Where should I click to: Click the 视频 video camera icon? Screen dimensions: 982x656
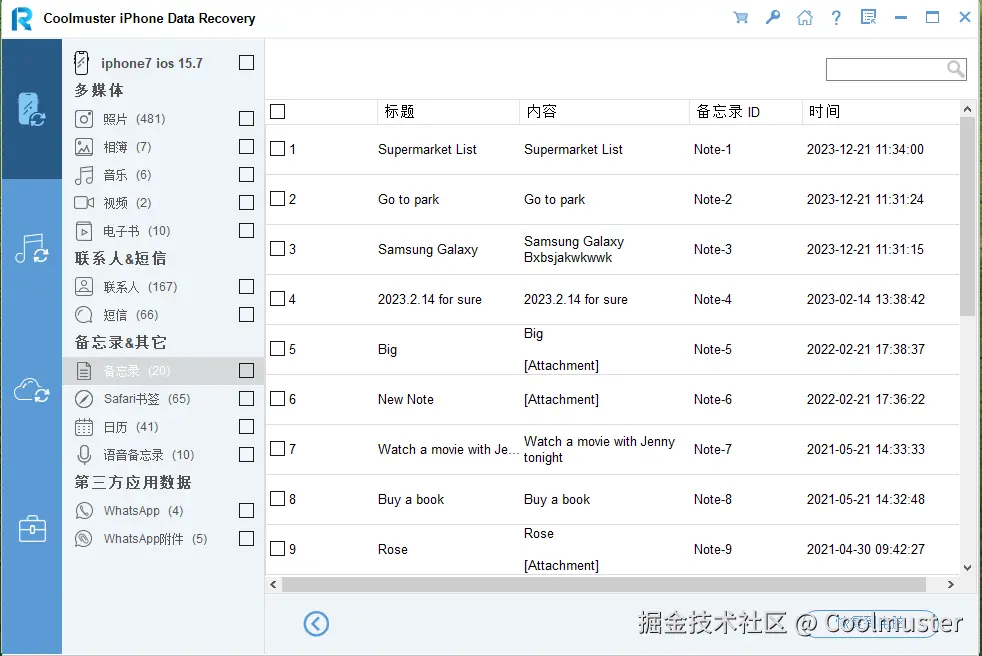84,203
